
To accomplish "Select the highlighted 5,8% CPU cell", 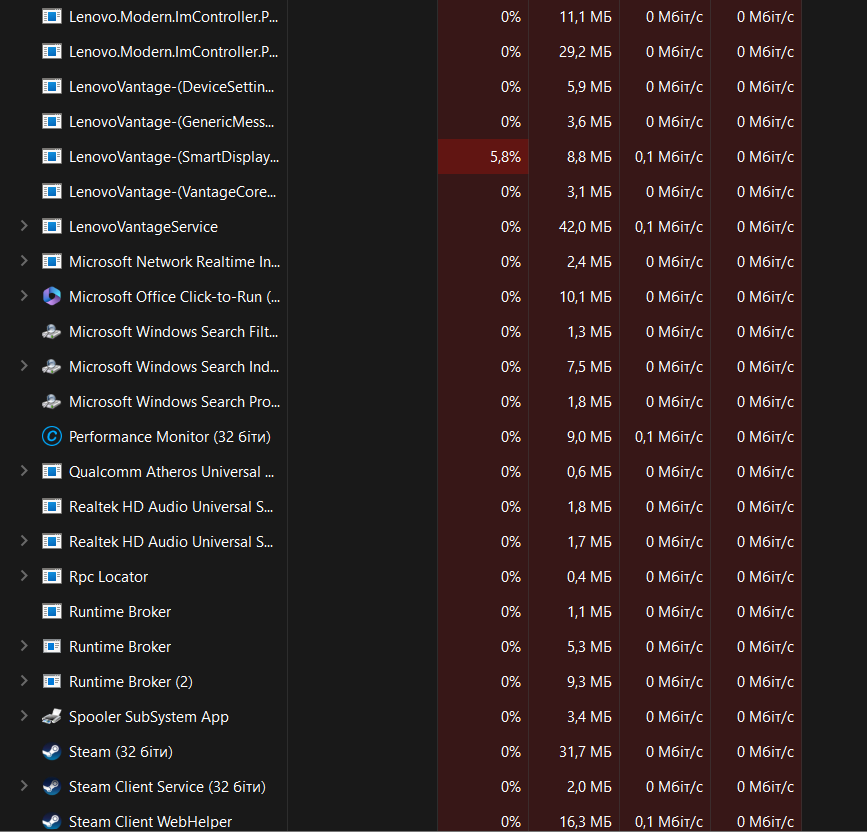I will [x=483, y=156].
